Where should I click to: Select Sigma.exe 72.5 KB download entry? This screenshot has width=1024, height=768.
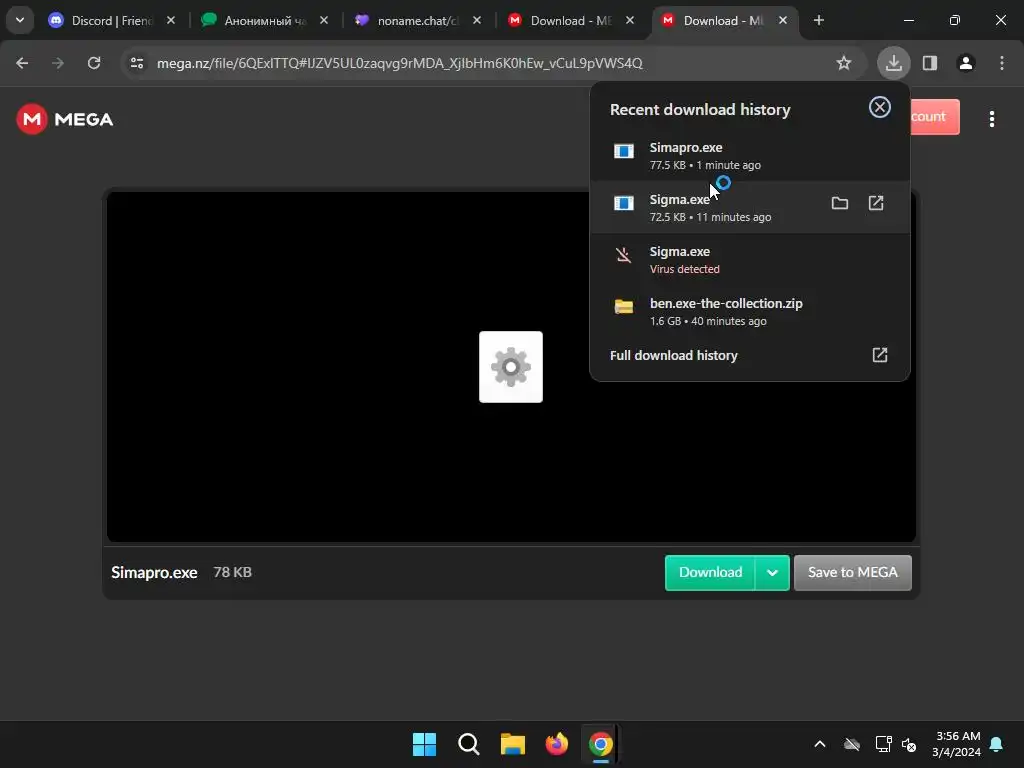click(x=750, y=207)
